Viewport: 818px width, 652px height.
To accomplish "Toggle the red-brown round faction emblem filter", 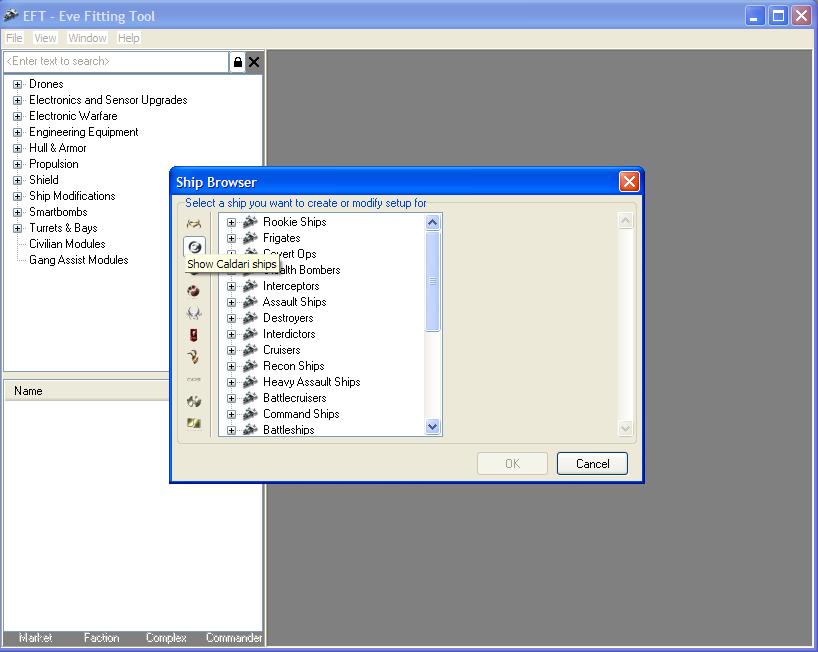I will [194, 291].
